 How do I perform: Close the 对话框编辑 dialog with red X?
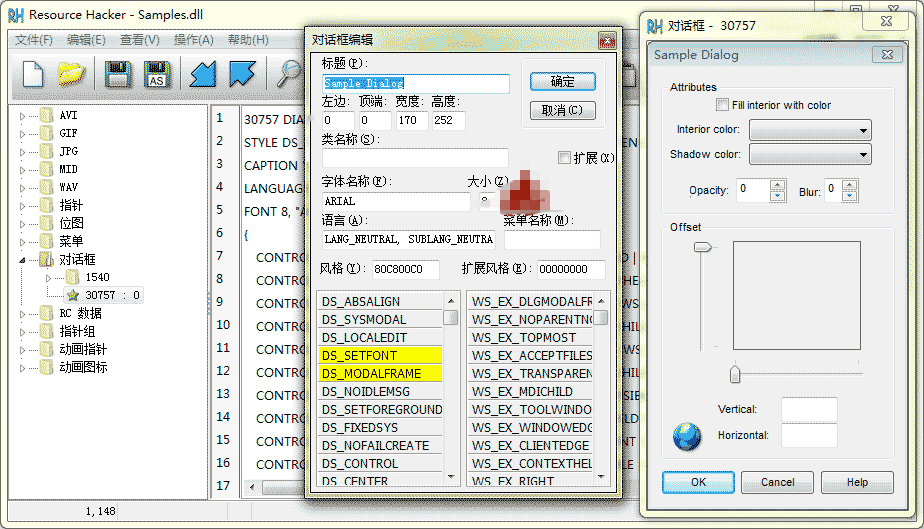point(606,40)
